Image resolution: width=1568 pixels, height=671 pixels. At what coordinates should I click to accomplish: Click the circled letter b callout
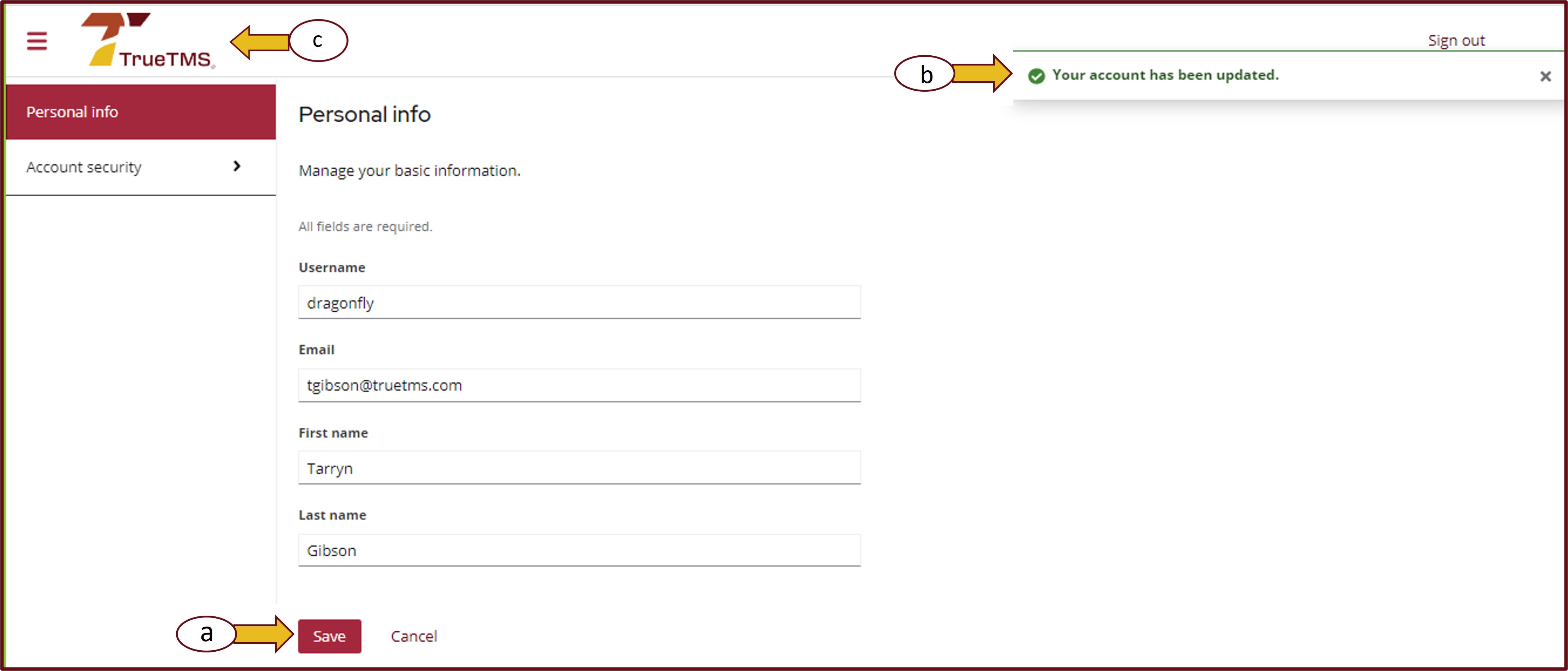coord(925,74)
